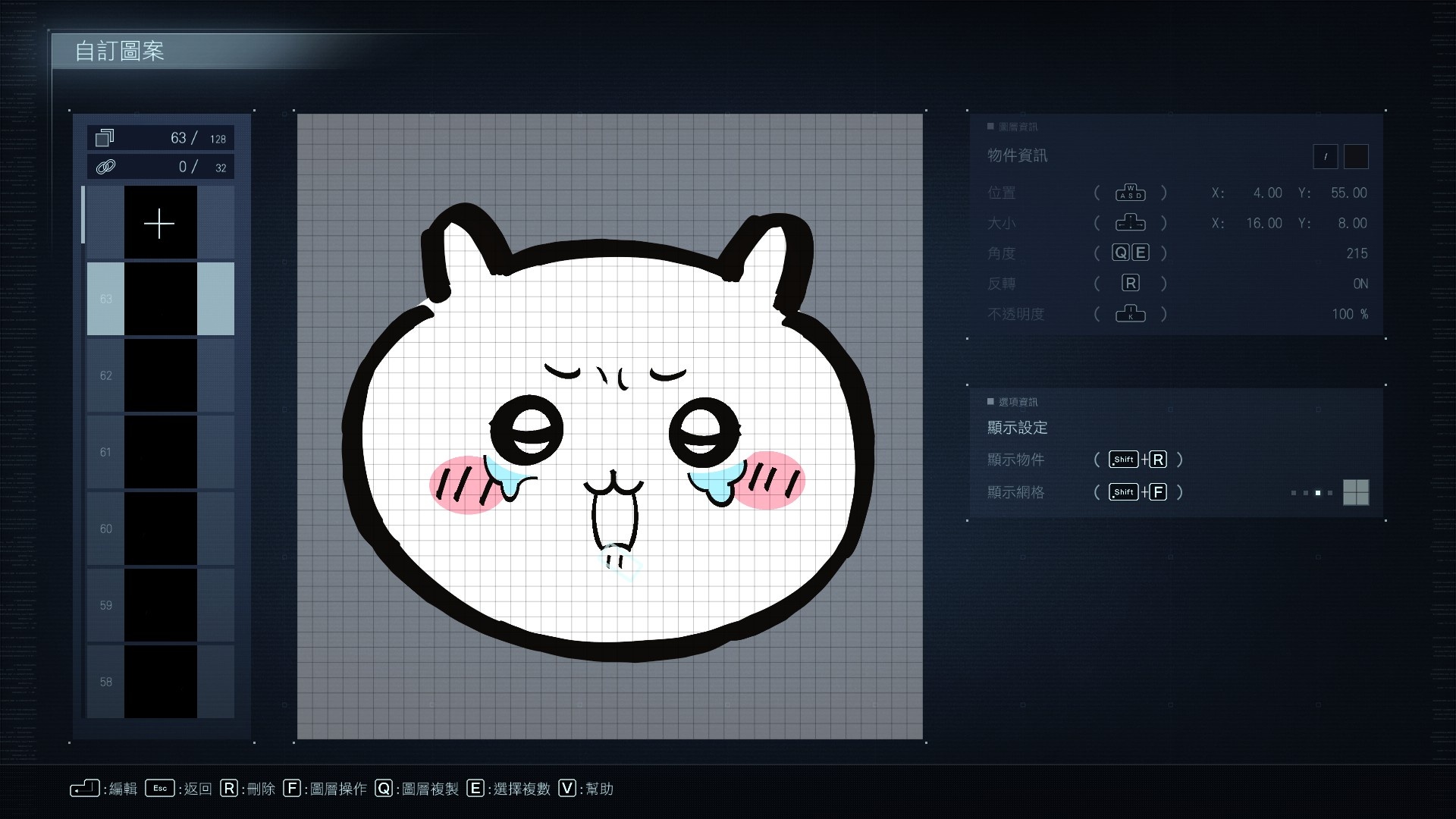Click the 物件資訊 heading
1456x819 pixels.
pos(1017,155)
